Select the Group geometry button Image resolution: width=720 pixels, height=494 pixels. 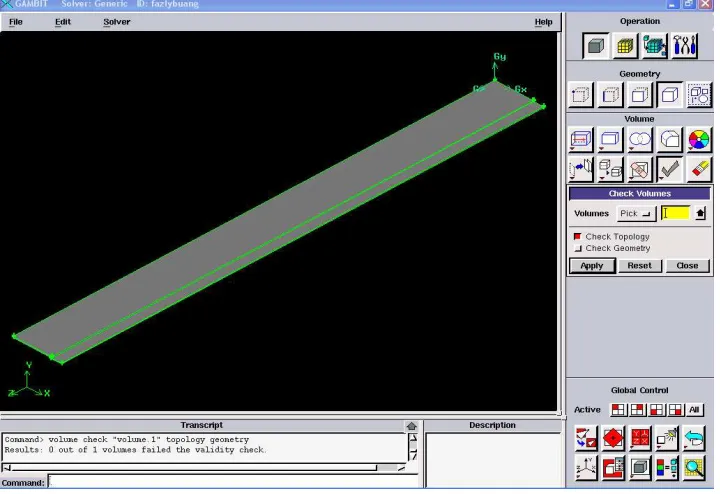[699, 95]
